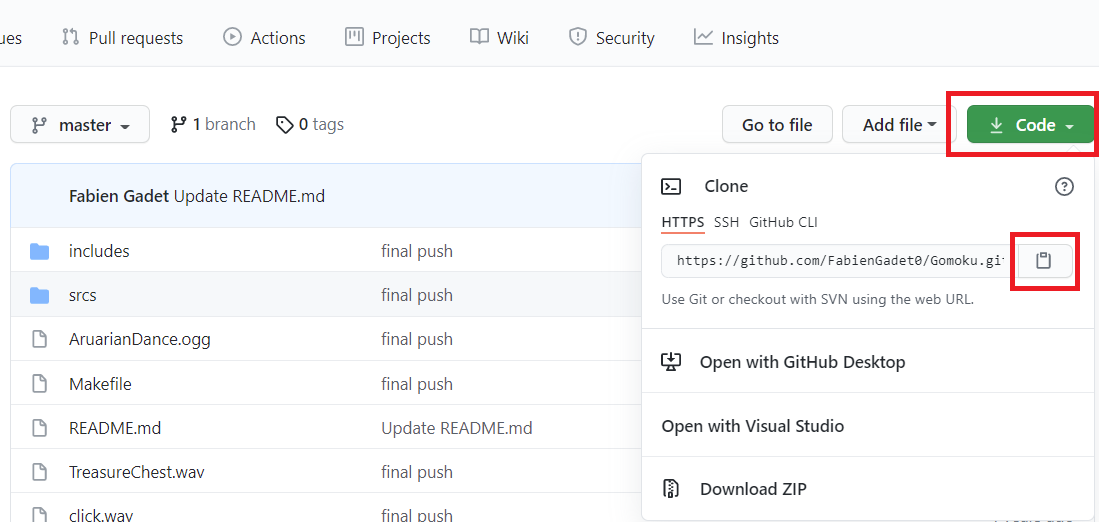Click the Fabien Gadet author name
This screenshot has height=522, width=1099.
tap(118, 196)
